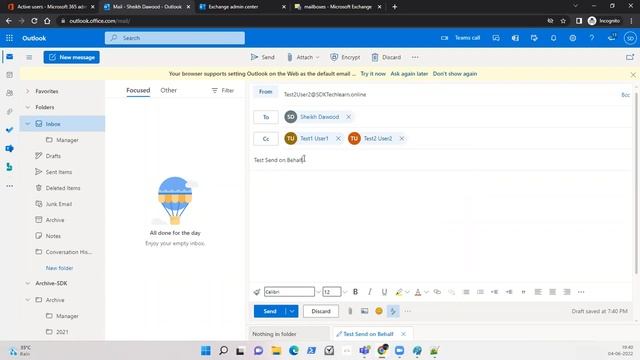
Task: Open the font size dropdown
Action: 344,292
